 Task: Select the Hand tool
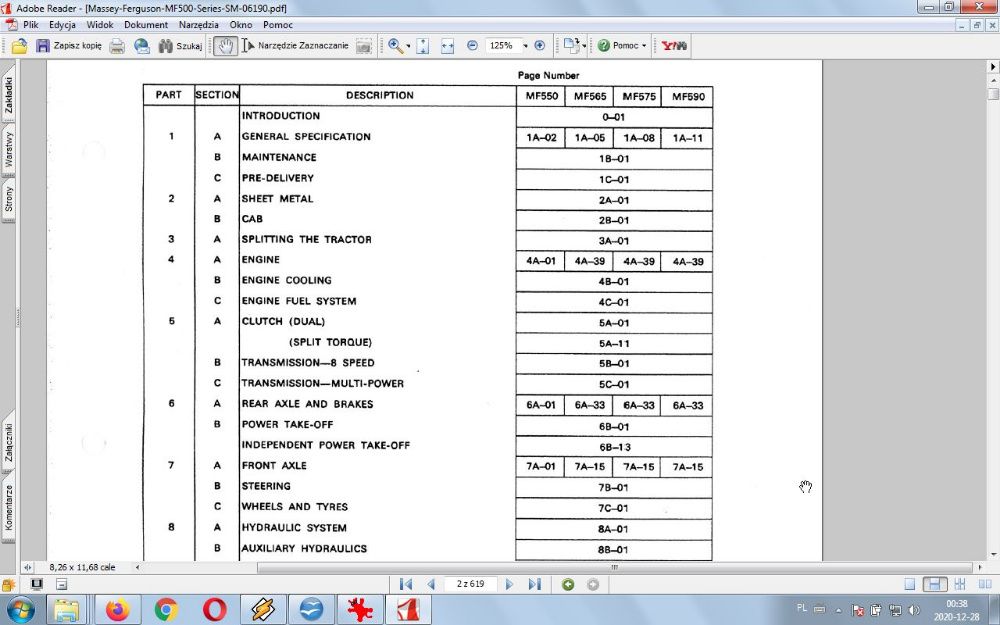tap(225, 46)
